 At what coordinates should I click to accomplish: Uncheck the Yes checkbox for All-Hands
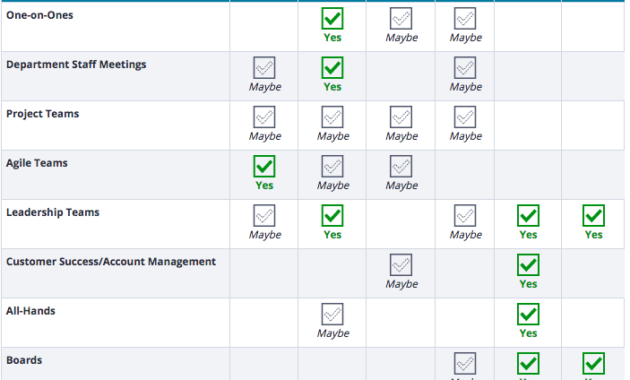click(528, 314)
